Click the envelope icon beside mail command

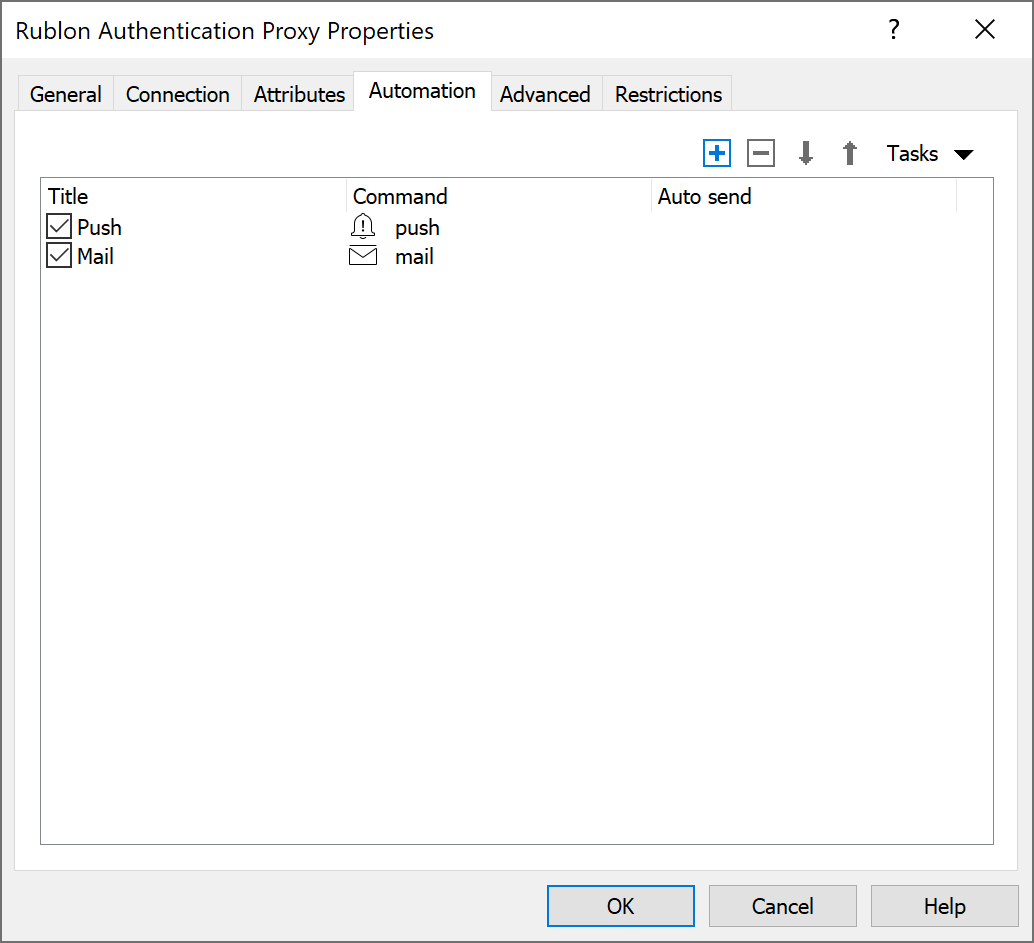[x=363, y=256]
